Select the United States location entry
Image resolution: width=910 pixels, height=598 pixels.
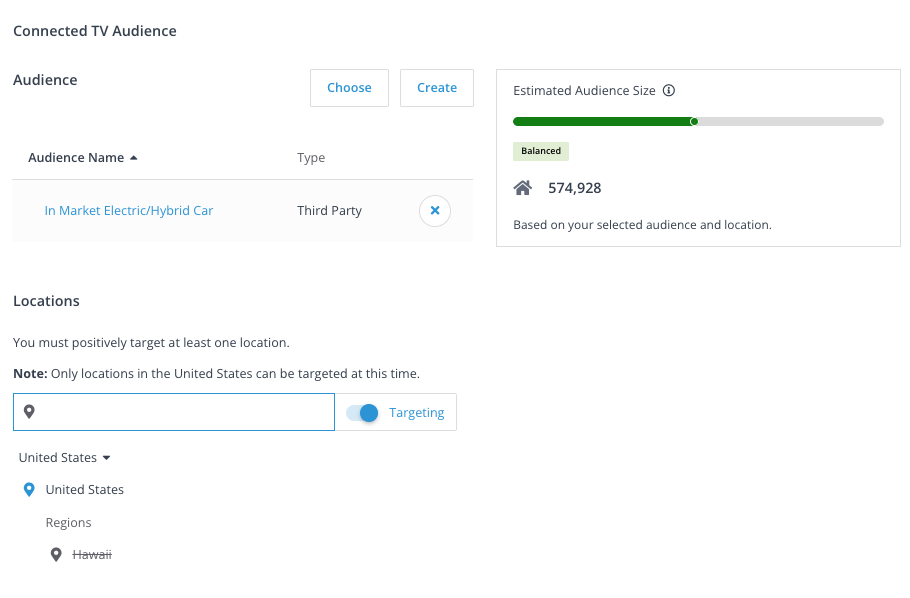tap(85, 490)
